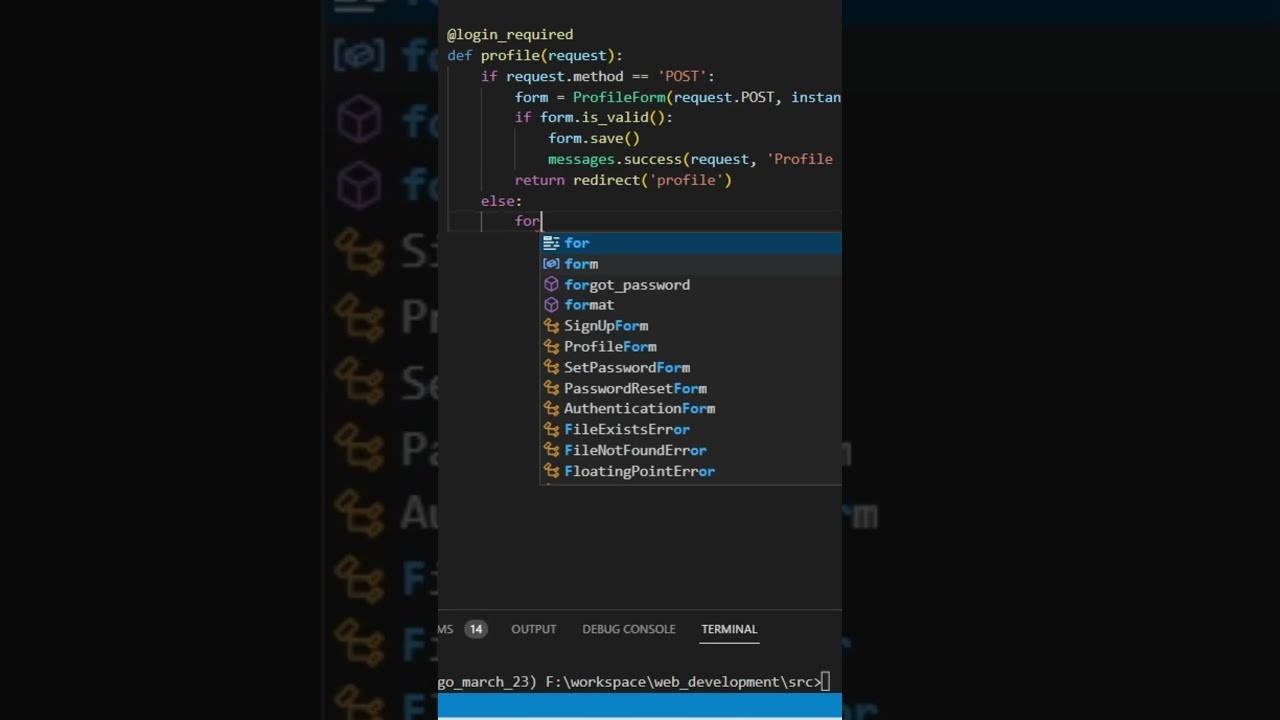
Task: Click class icon beside FileNotFoundError
Action: pos(551,451)
